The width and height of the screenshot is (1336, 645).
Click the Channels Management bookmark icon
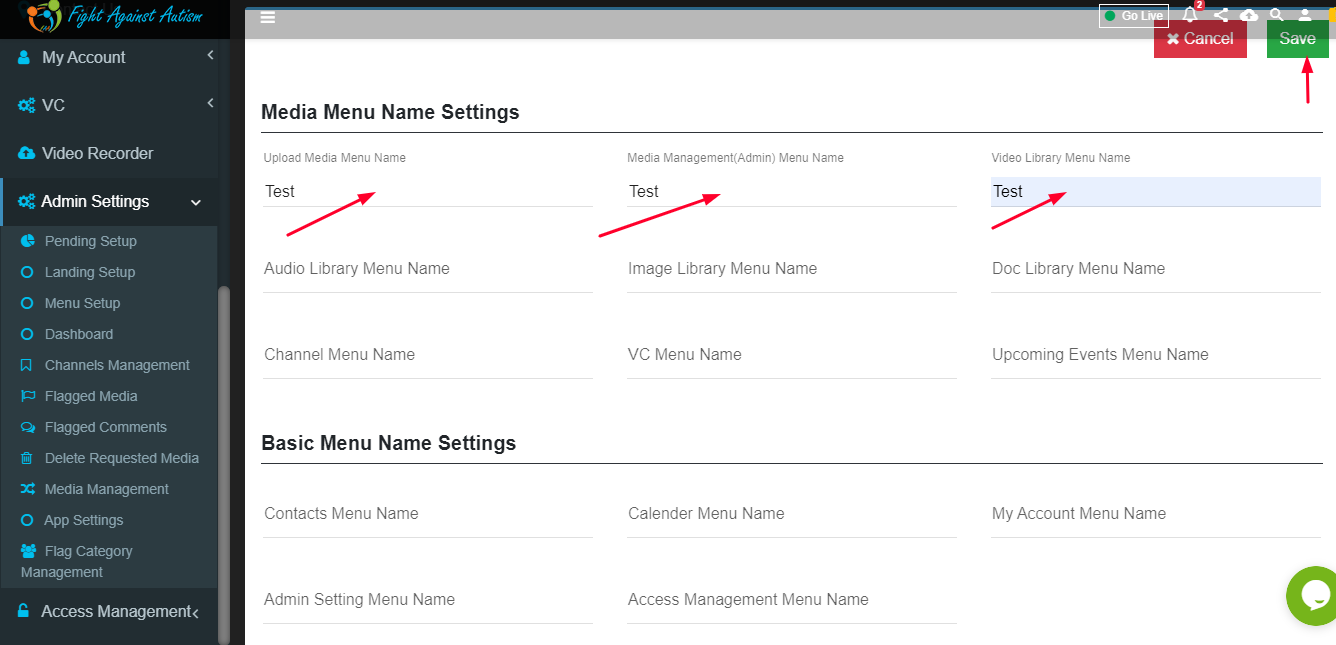tap(27, 365)
